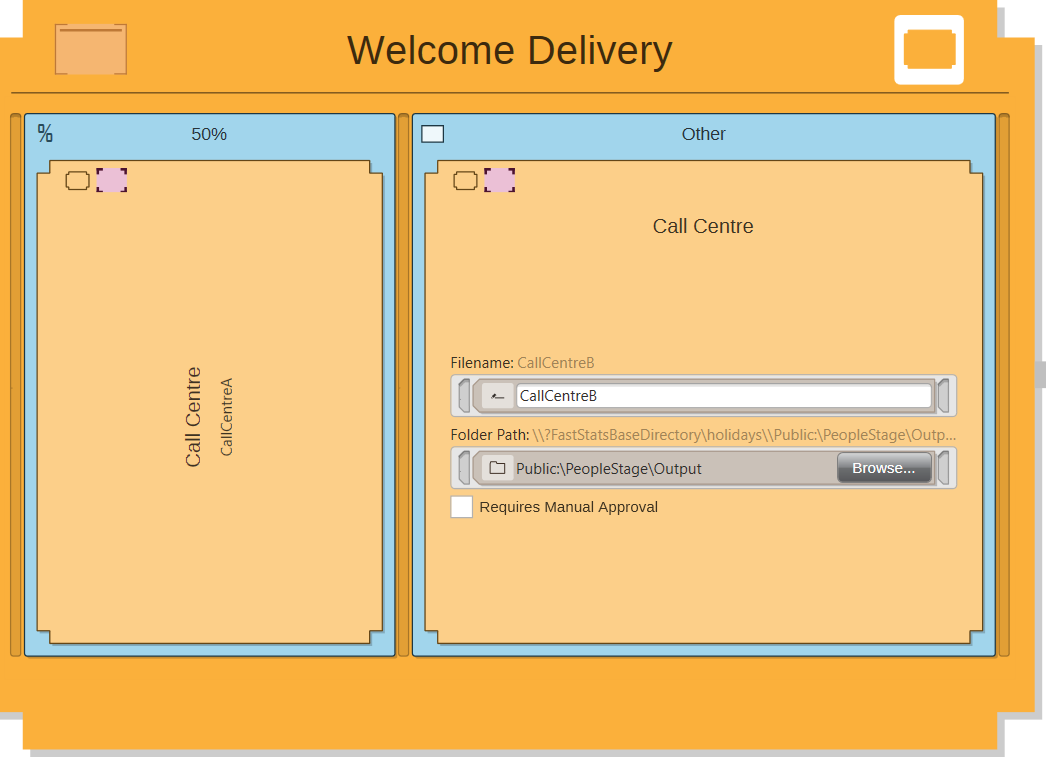Click the percent icon in 50% panel
The height and width of the screenshot is (760, 1046).
(45, 133)
